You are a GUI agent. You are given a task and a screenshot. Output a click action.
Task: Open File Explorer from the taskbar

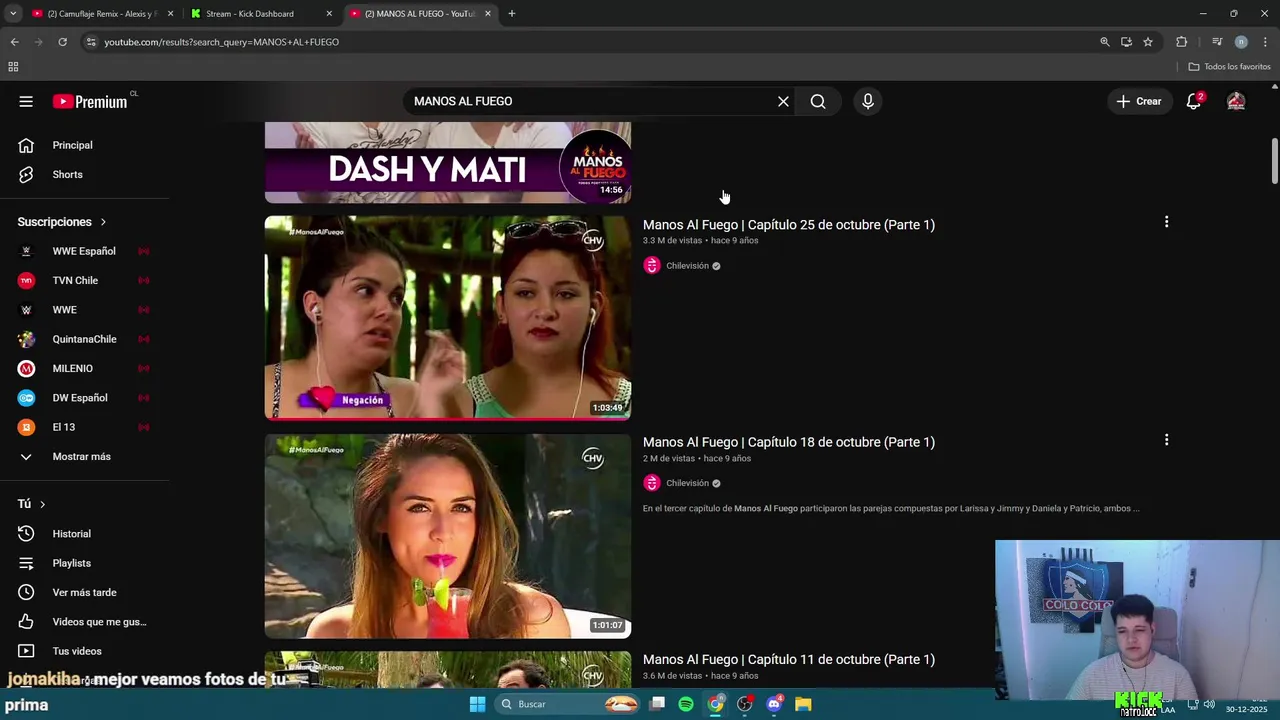(803, 704)
